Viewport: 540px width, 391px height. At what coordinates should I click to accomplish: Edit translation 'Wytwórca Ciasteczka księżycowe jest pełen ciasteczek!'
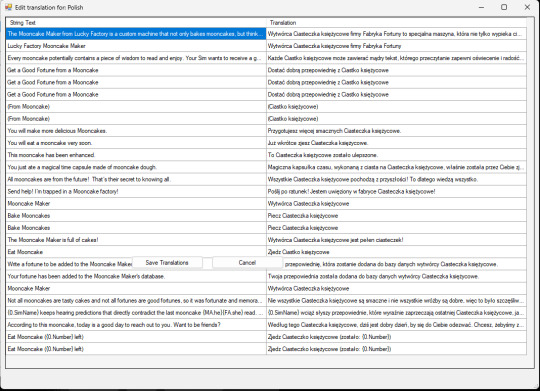click(396, 240)
